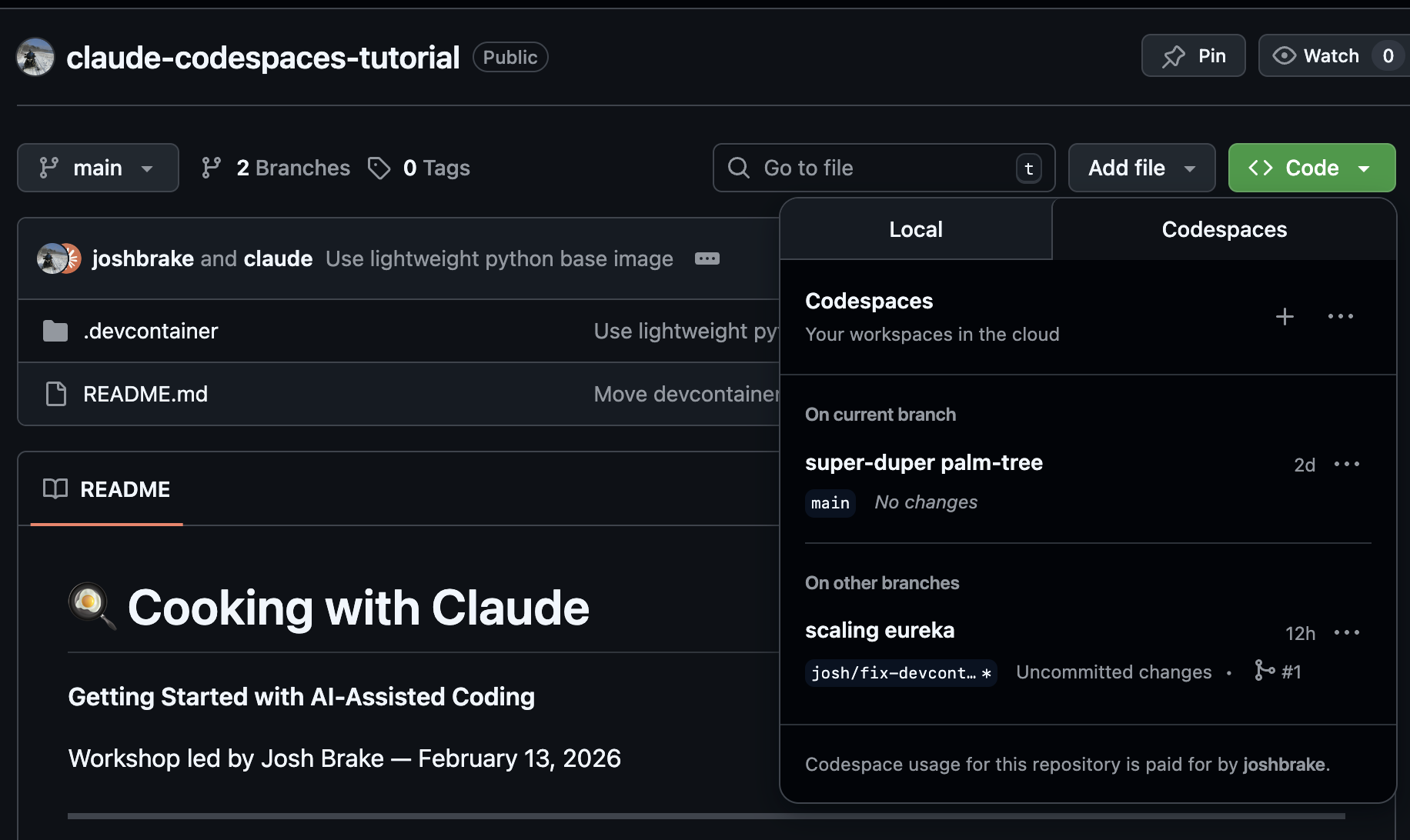Open pull request #1 link
This screenshot has width=1410, height=840.
(x=1278, y=672)
